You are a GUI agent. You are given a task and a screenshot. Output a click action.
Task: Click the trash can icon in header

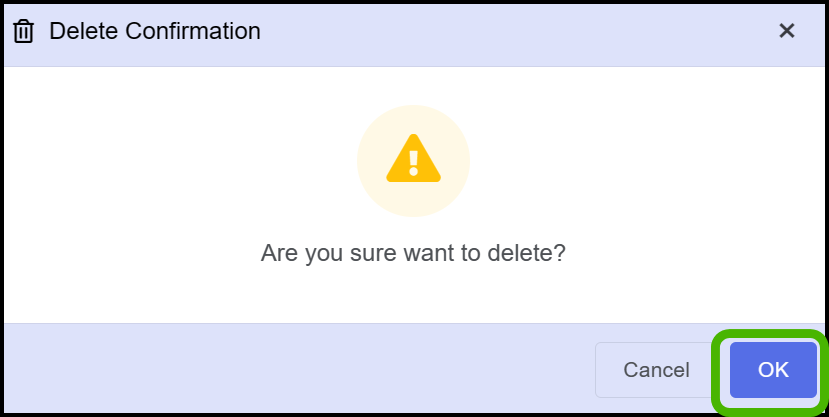click(23, 32)
